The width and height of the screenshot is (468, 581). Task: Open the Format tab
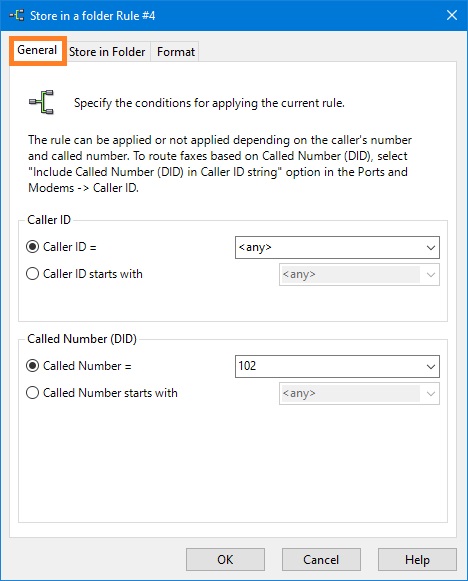(x=176, y=52)
